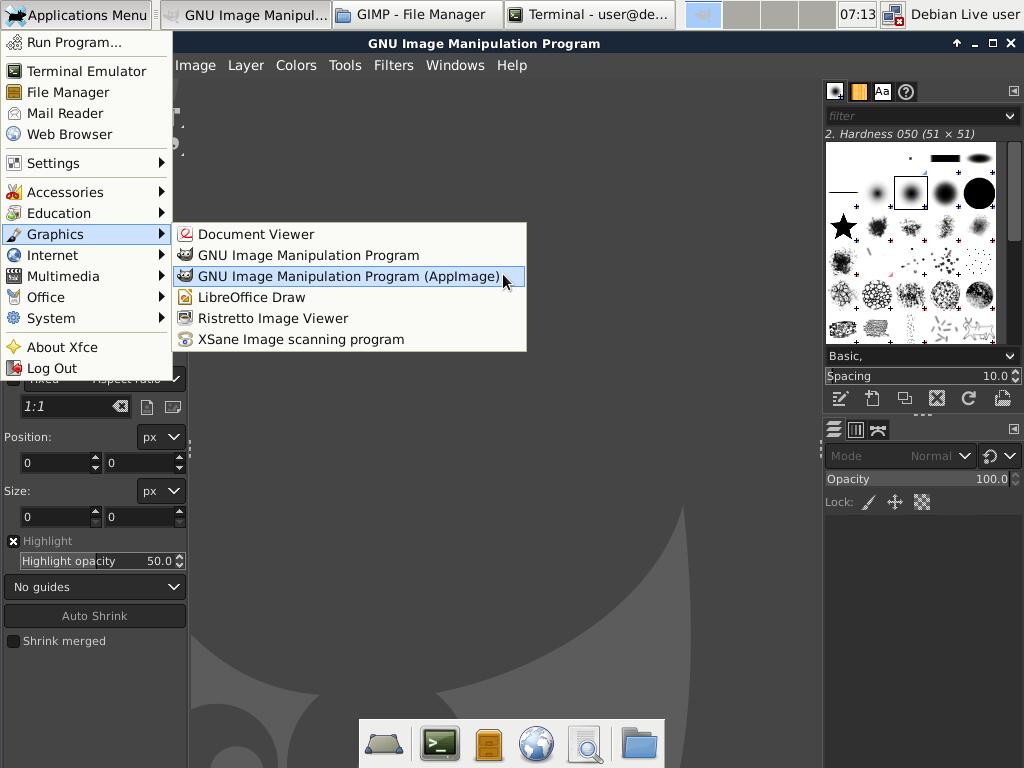This screenshot has height=768, width=1024.
Task: Click the Applications Menu button
Action: 77,14
